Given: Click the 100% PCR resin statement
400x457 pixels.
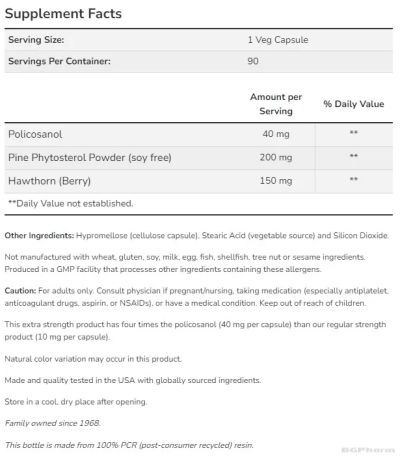Looking at the screenshot, I should [129, 445].
